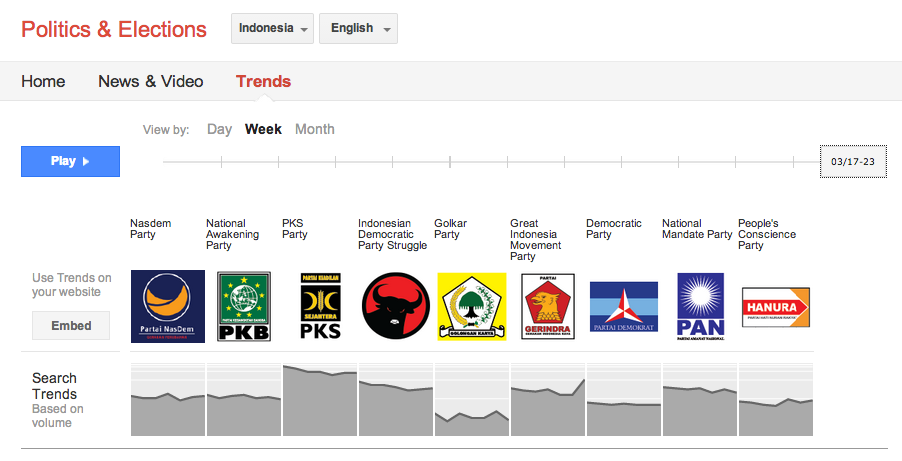902x461 pixels.
Task: Select the Gerindra eagle logo
Action: pos(548,306)
